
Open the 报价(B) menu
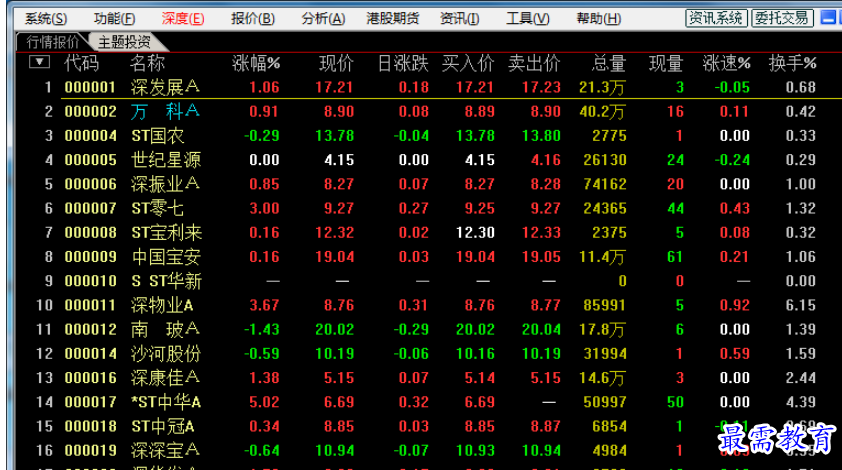252,19
